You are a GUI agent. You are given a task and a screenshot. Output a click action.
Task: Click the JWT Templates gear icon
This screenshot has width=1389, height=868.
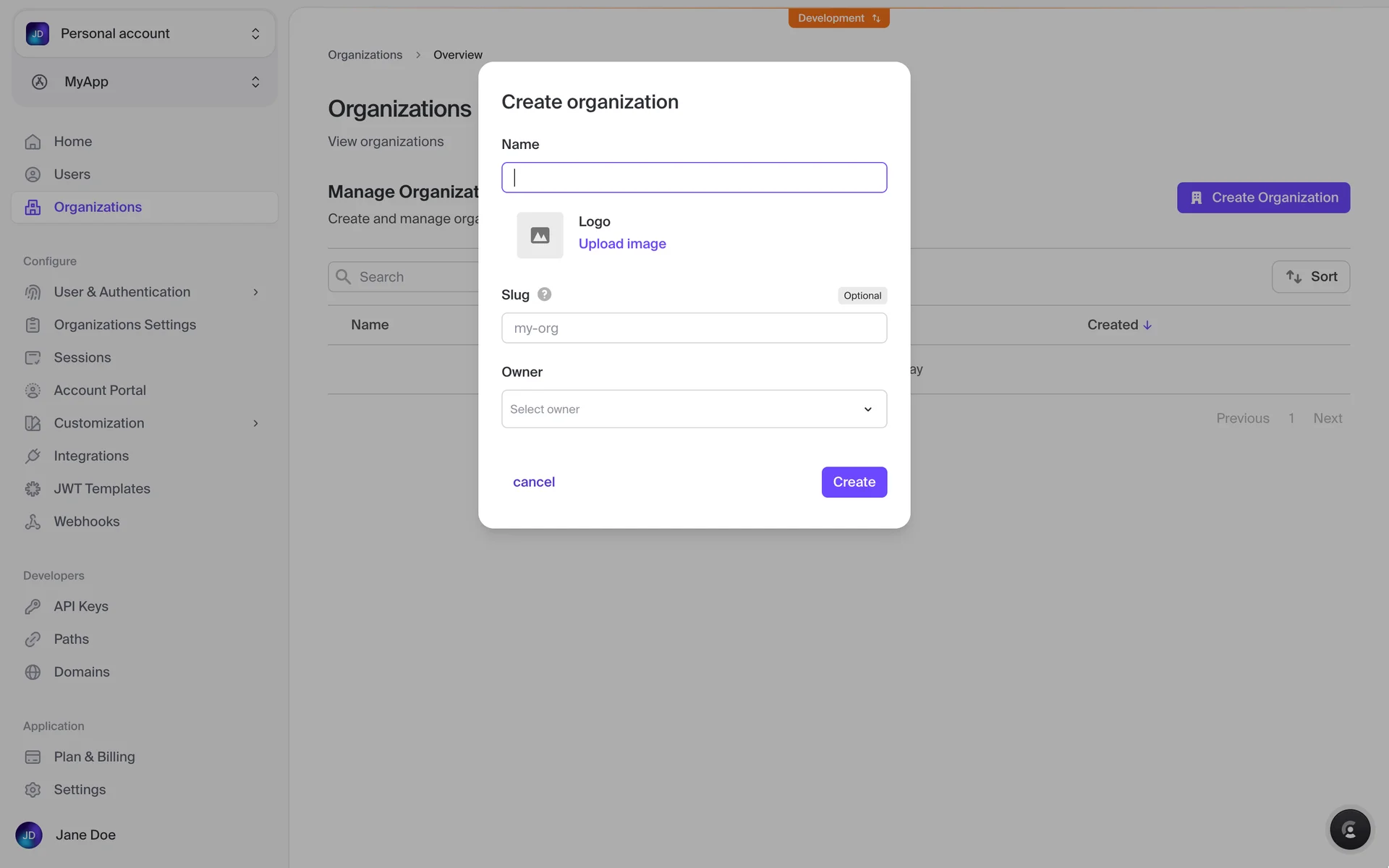click(x=33, y=489)
